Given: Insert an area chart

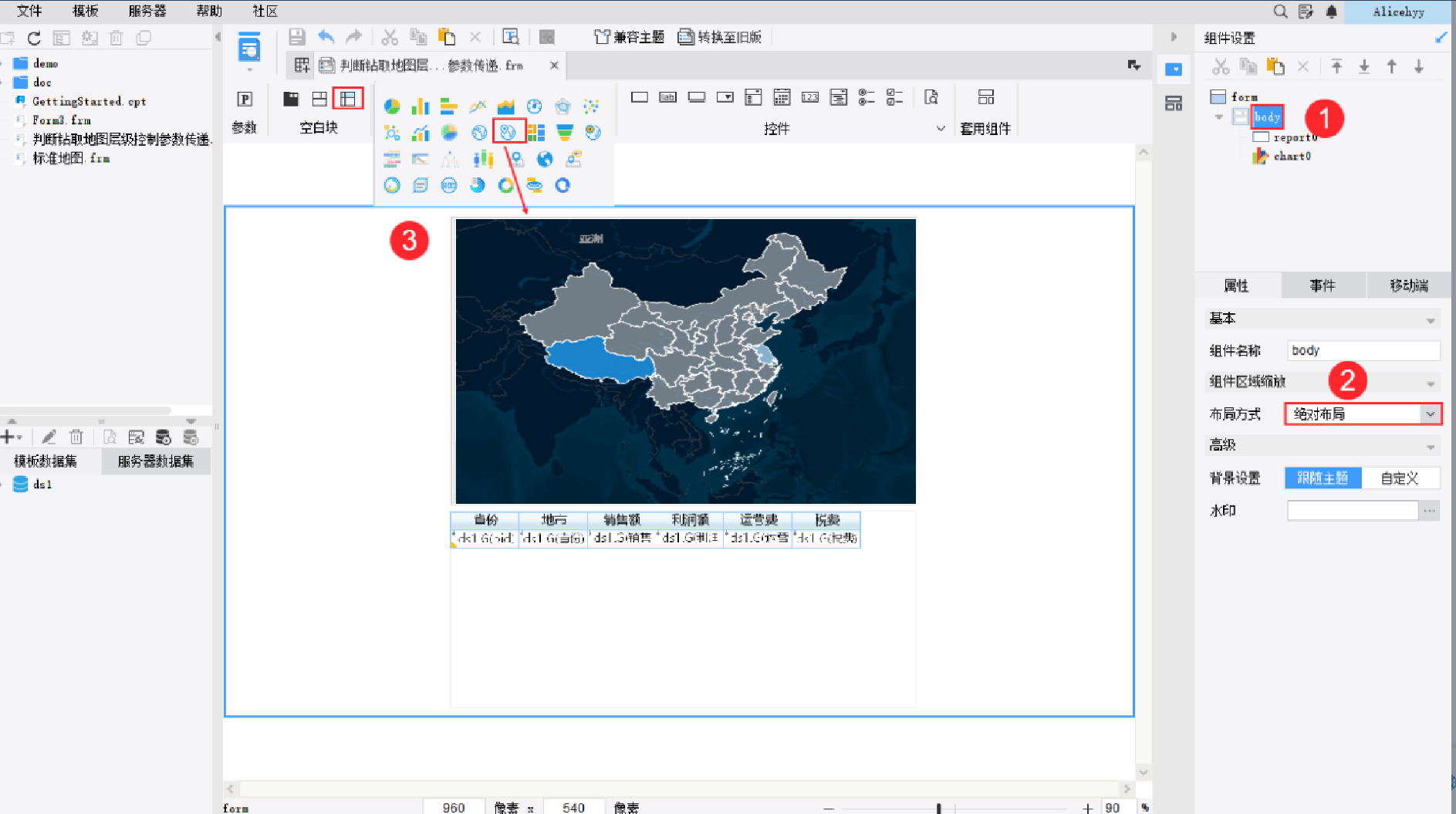Looking at the screenshot, I should (x=506, y=106).
